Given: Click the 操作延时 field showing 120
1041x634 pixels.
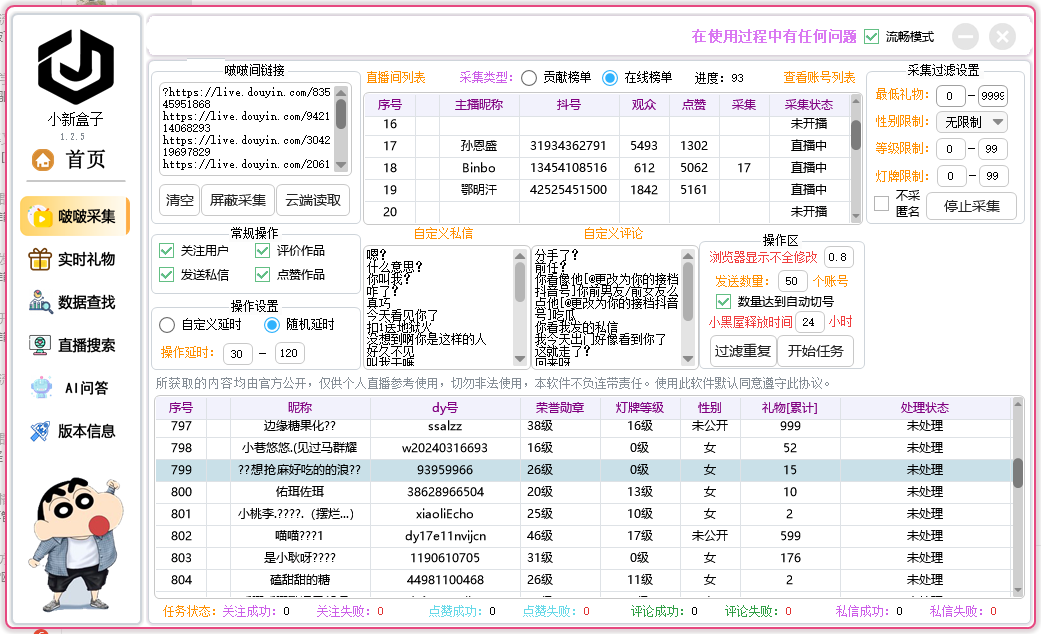Looking at the screenshot, I should (x=289, y=353).
